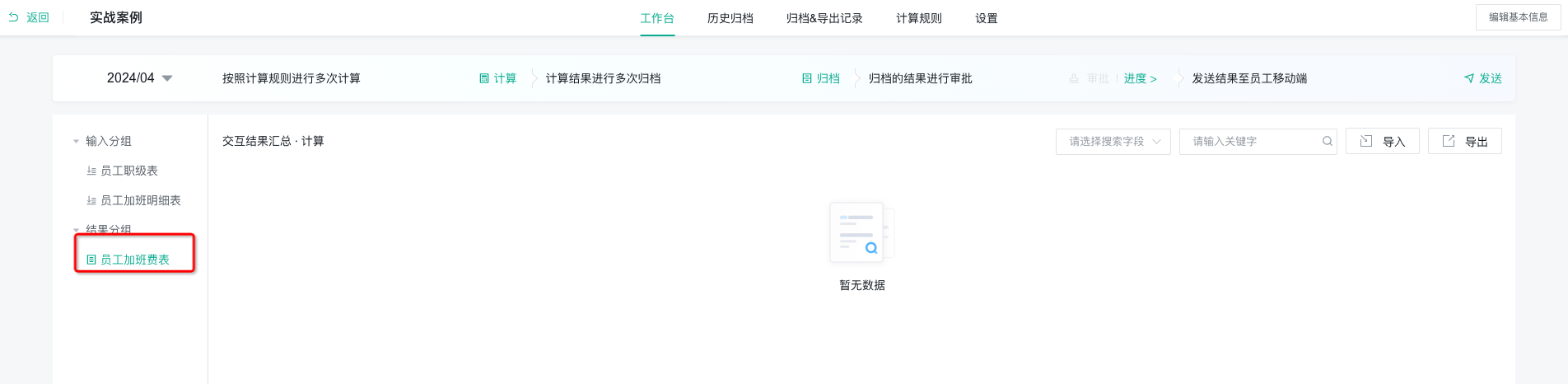Archive results using the 归档 link
The image size is (1568, 384).
828,78
